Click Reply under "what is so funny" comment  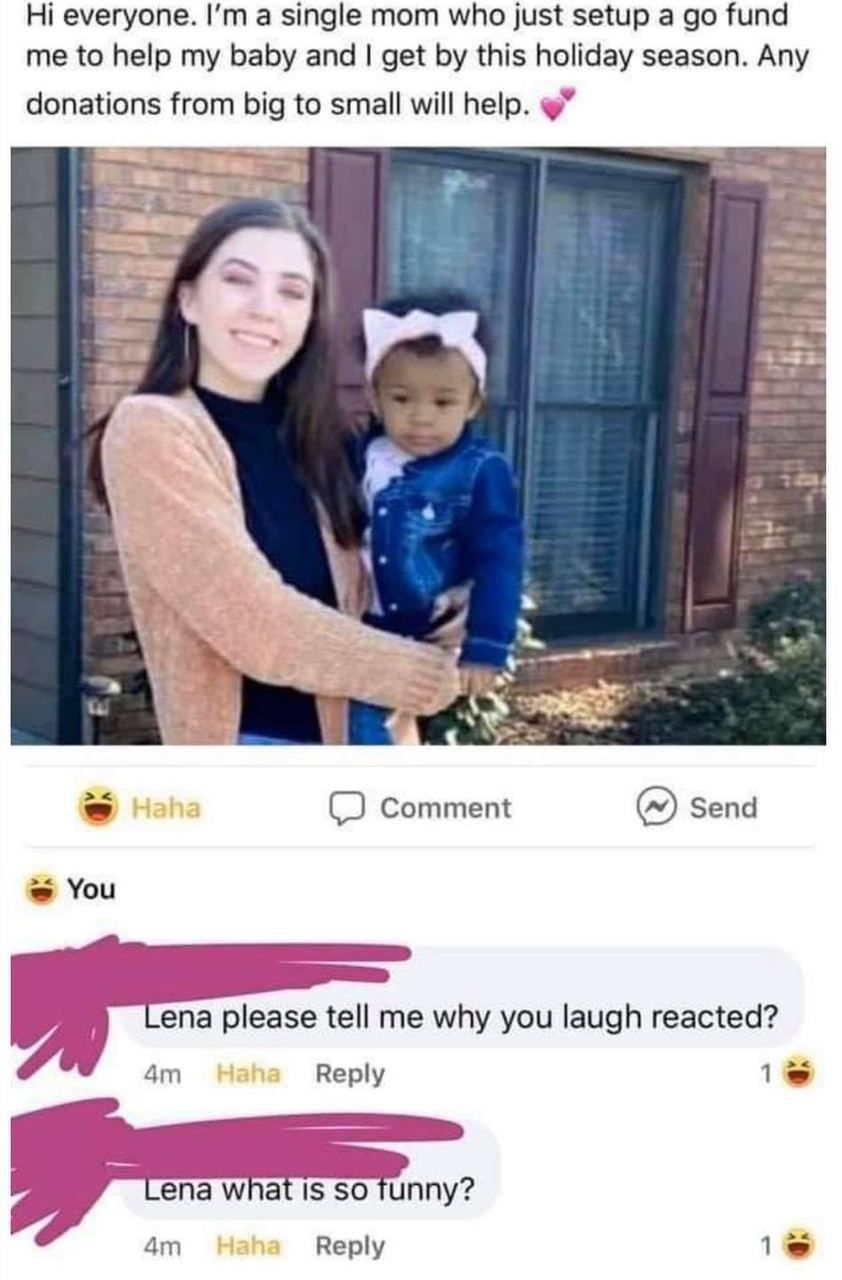tap(349, 1245)
